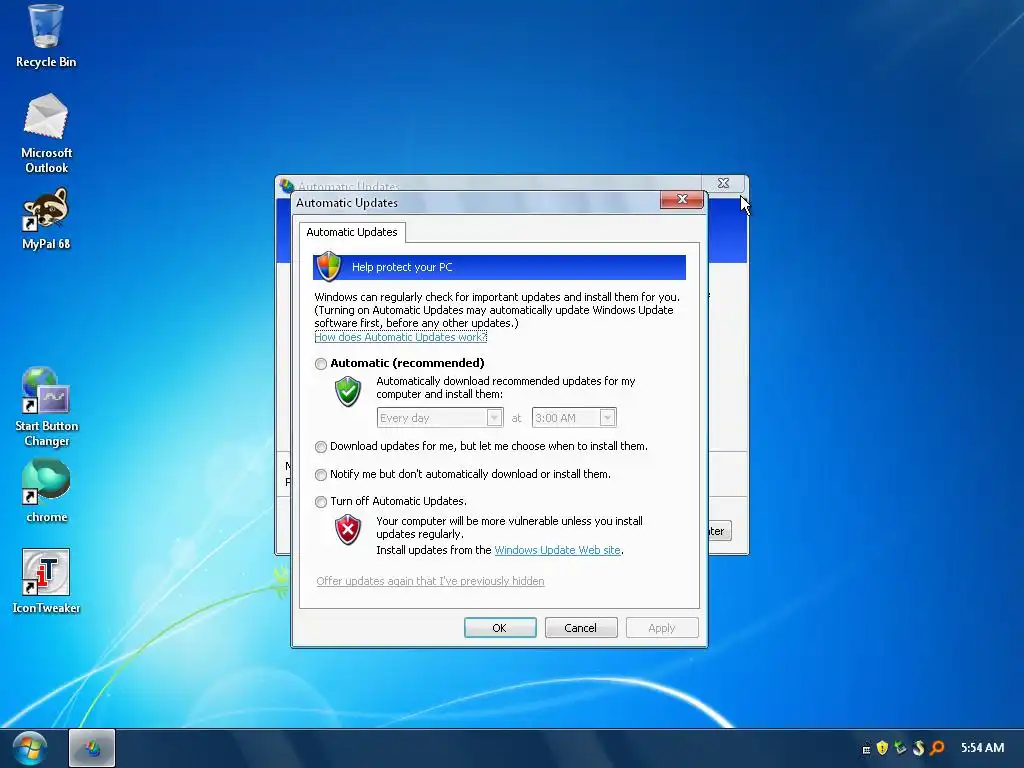
Task: Open How does Automatic Updates work link
Action: point(400,337)
